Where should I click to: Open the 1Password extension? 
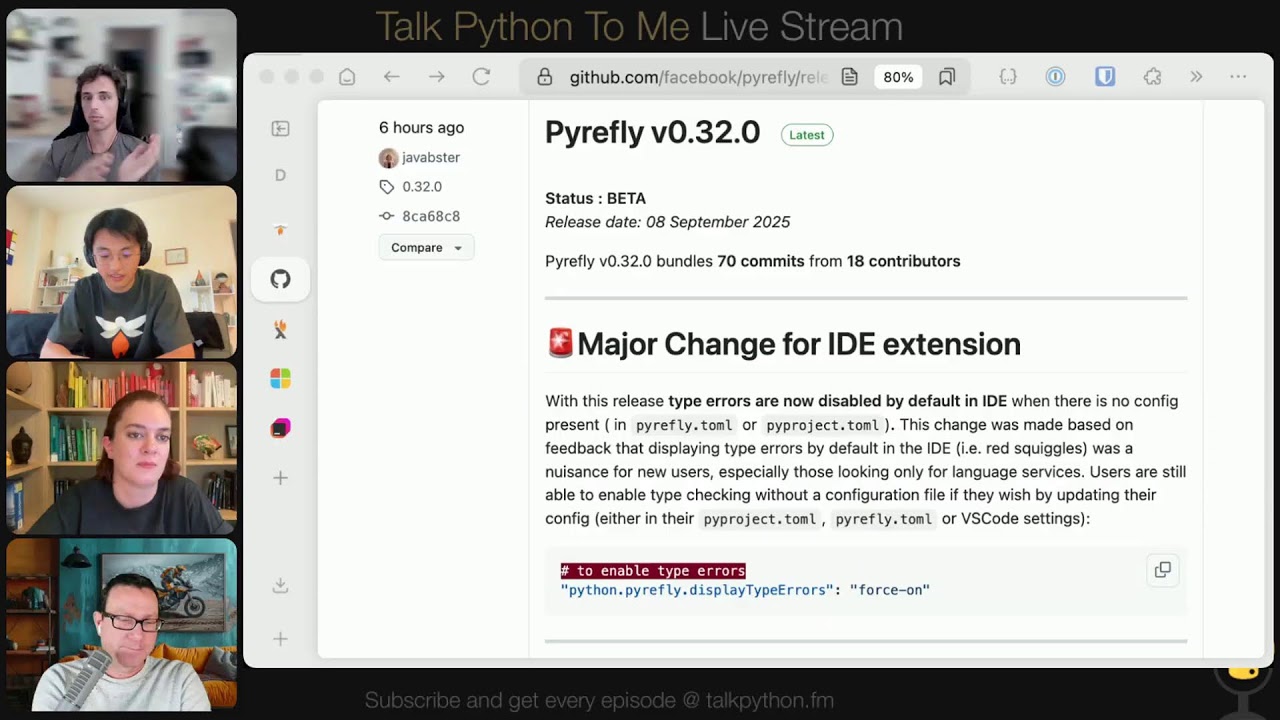click(x=1055, y=76)
